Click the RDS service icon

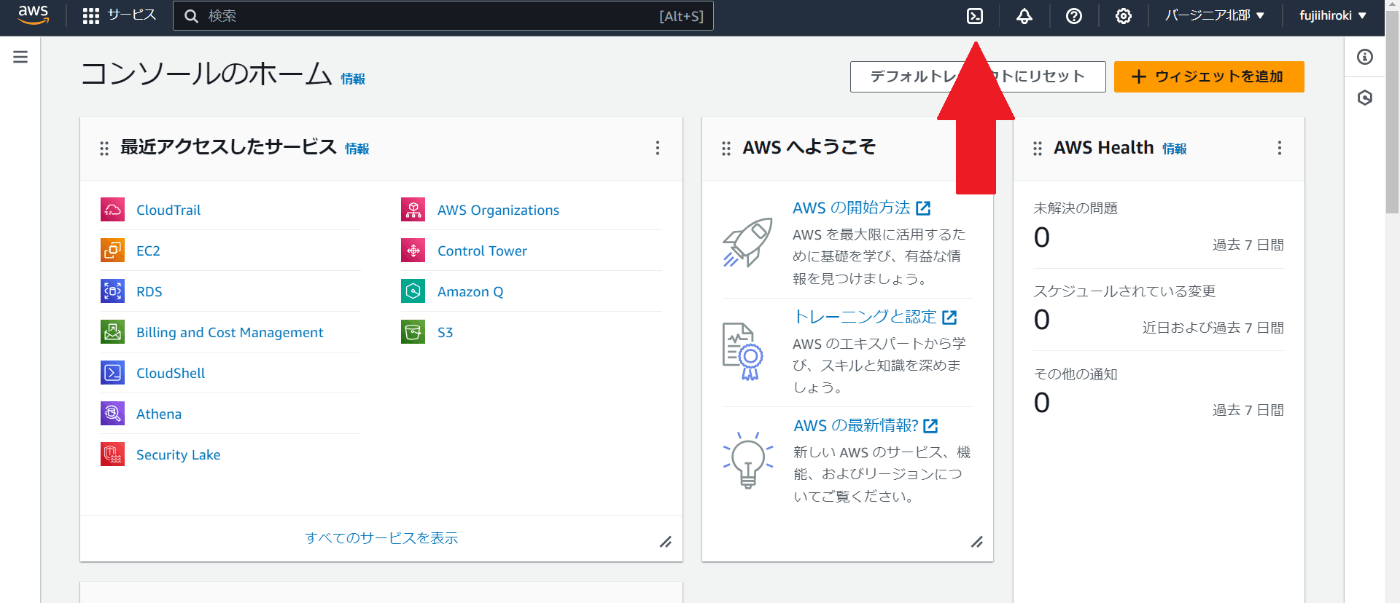112,292
